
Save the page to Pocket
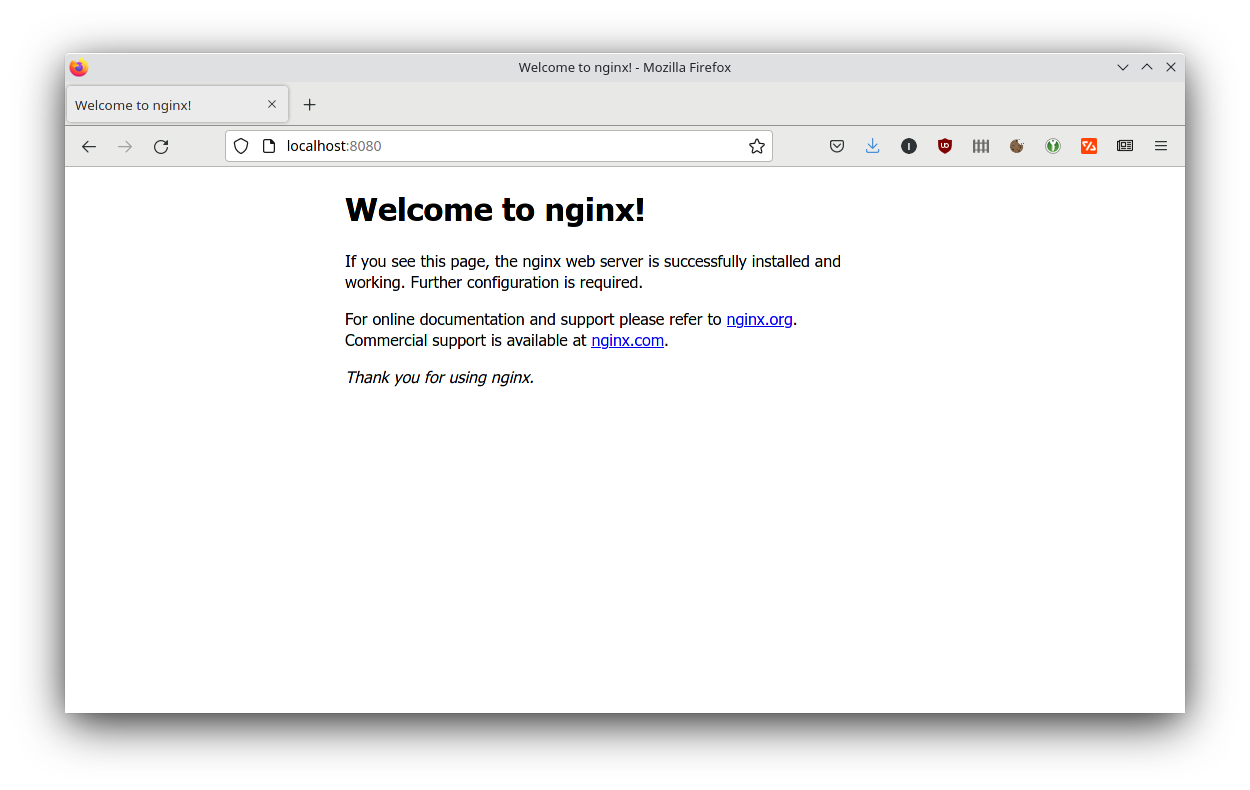point(837,146)
